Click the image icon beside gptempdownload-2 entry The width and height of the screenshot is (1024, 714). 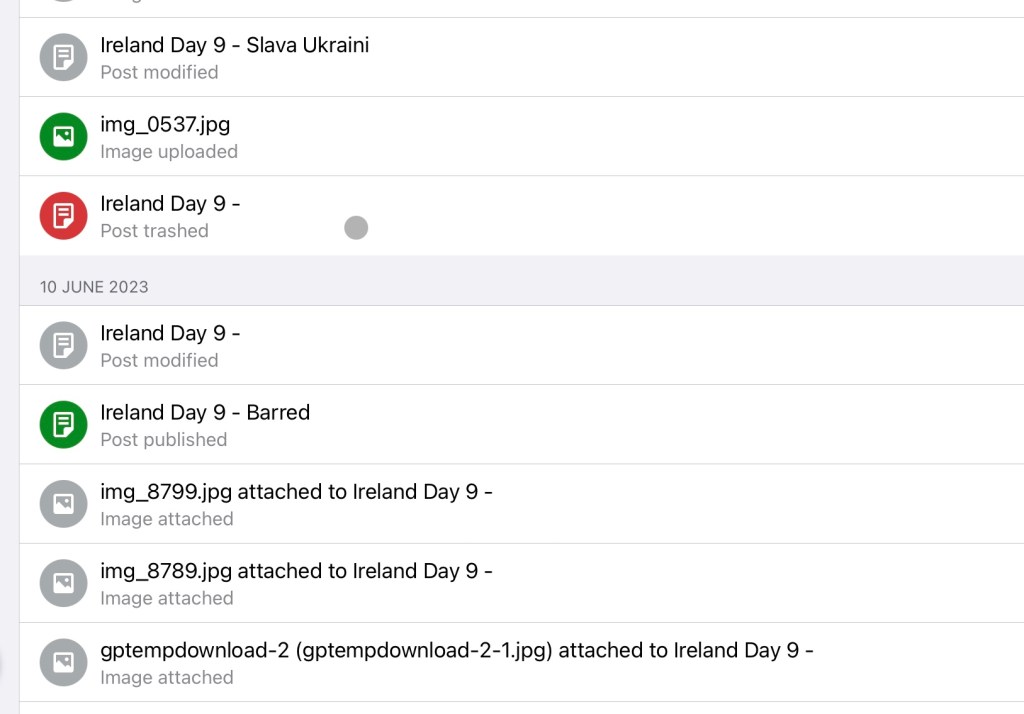[63, 662]
